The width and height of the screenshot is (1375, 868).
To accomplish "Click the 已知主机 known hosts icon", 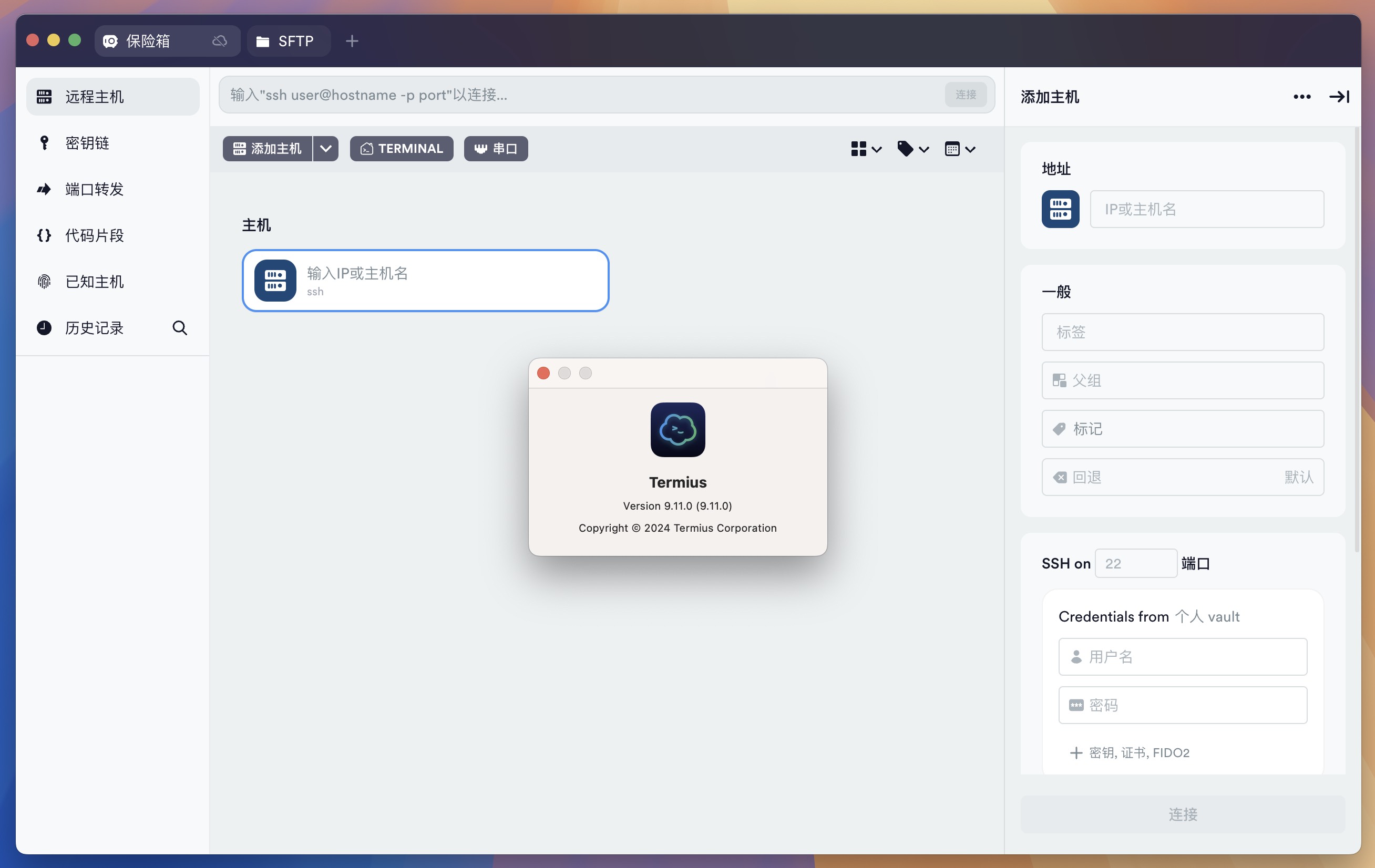I will pos(45,281).
